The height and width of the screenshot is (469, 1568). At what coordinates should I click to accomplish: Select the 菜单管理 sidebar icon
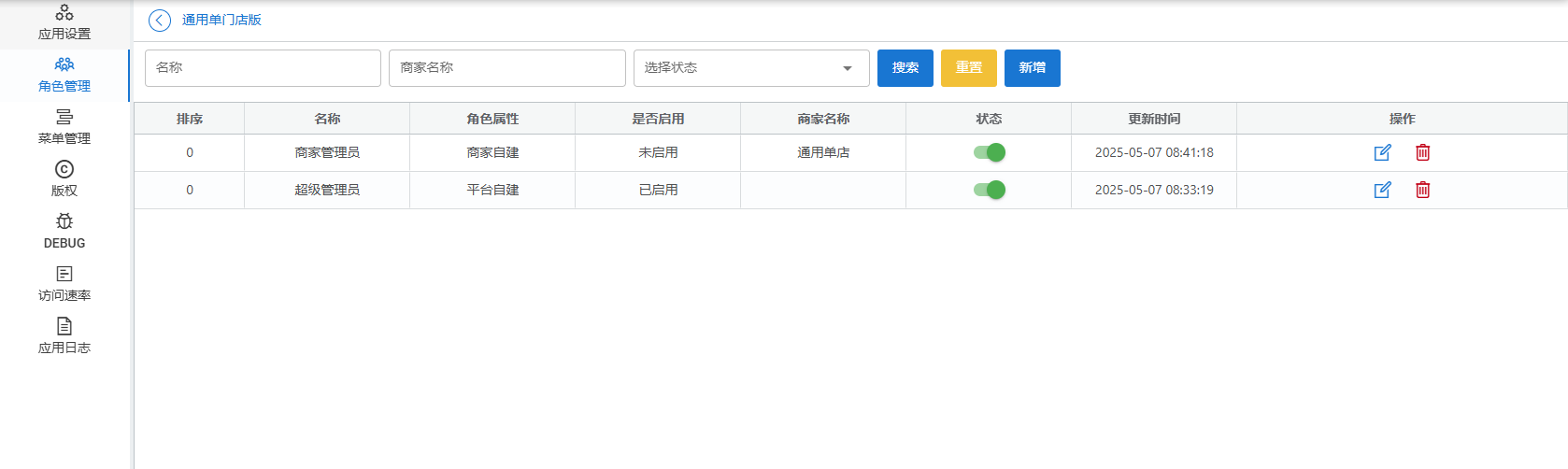[64, 117]
